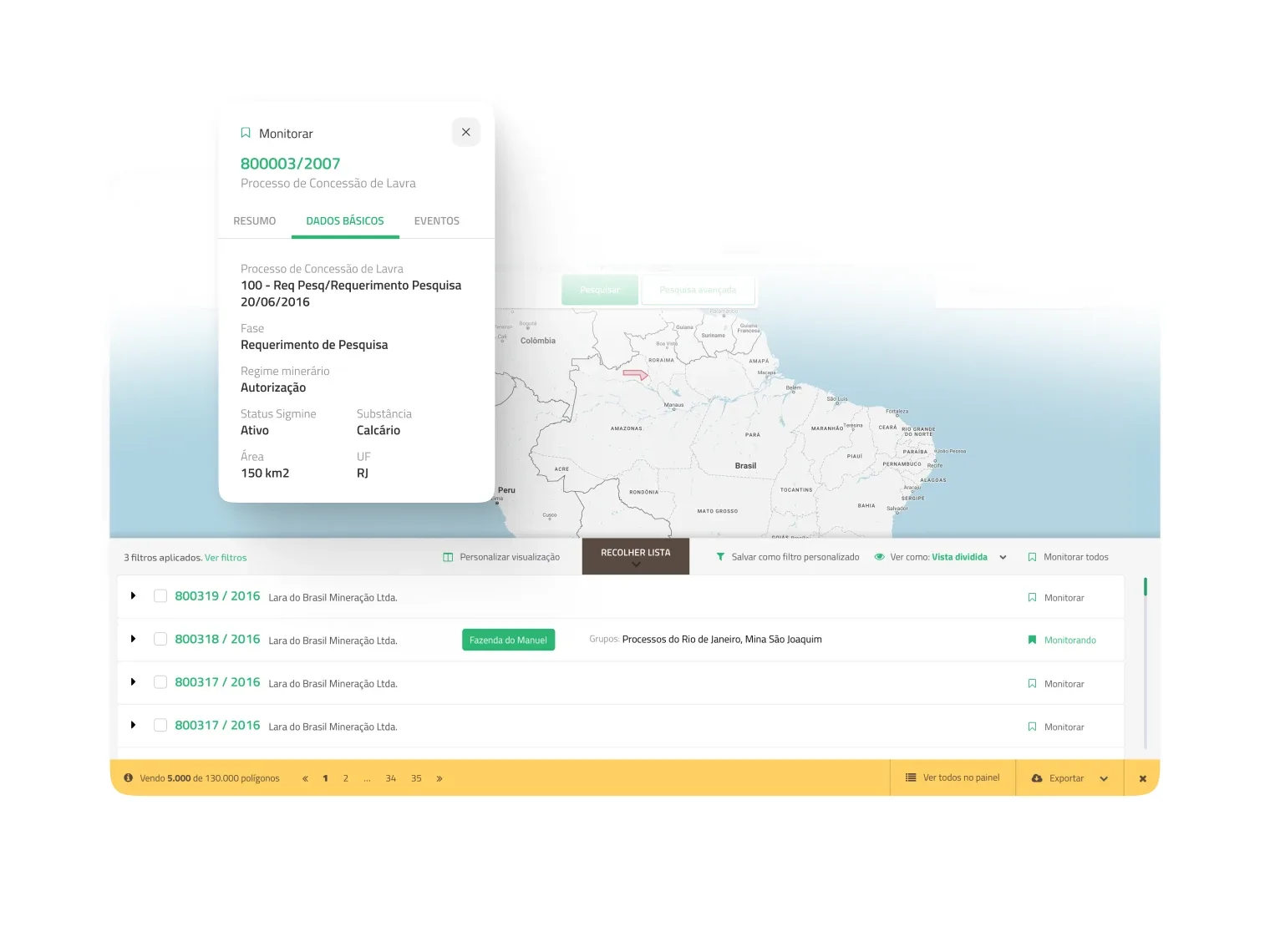The height and width of the screenshot is (952, 1270).
Task: Click the info icon beside Vendo 5.000
Action: [129, 777]
